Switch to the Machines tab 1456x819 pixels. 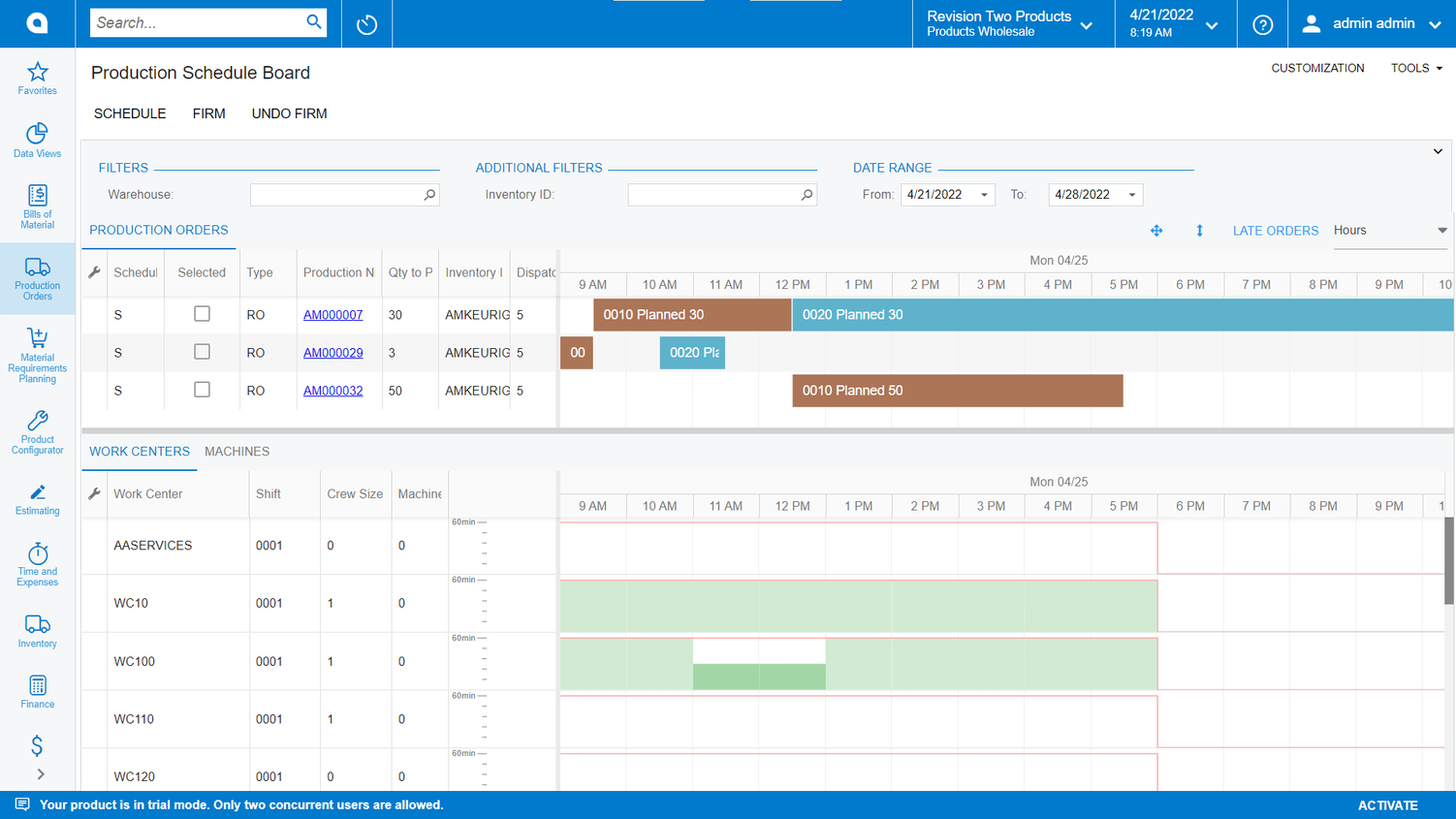click(x=237, y=452)
